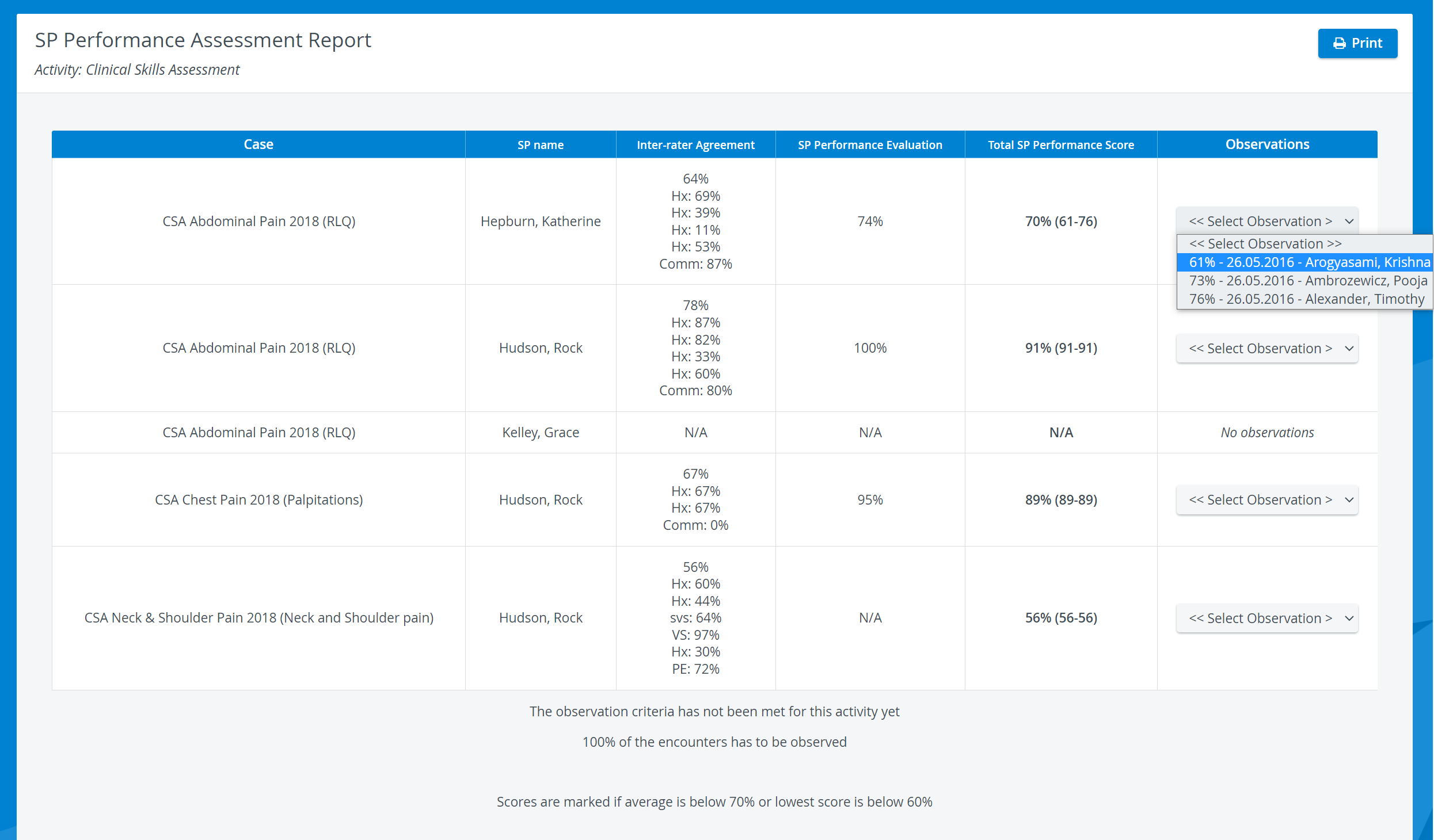Screen dimensions: 1434x840
Task: Open the Observation dropdown for Hepburn, Katherine
Action: tap(1266, 221)
